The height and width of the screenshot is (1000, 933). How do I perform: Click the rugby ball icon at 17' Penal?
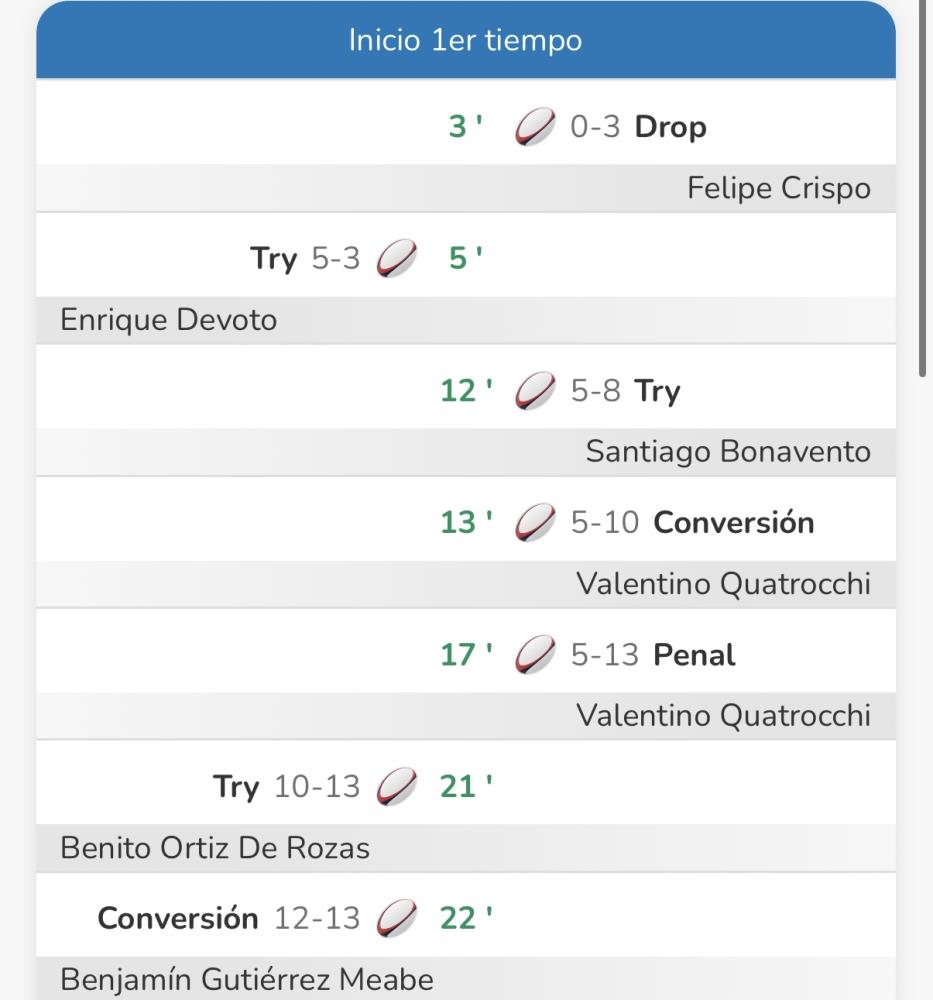[535, 654]
